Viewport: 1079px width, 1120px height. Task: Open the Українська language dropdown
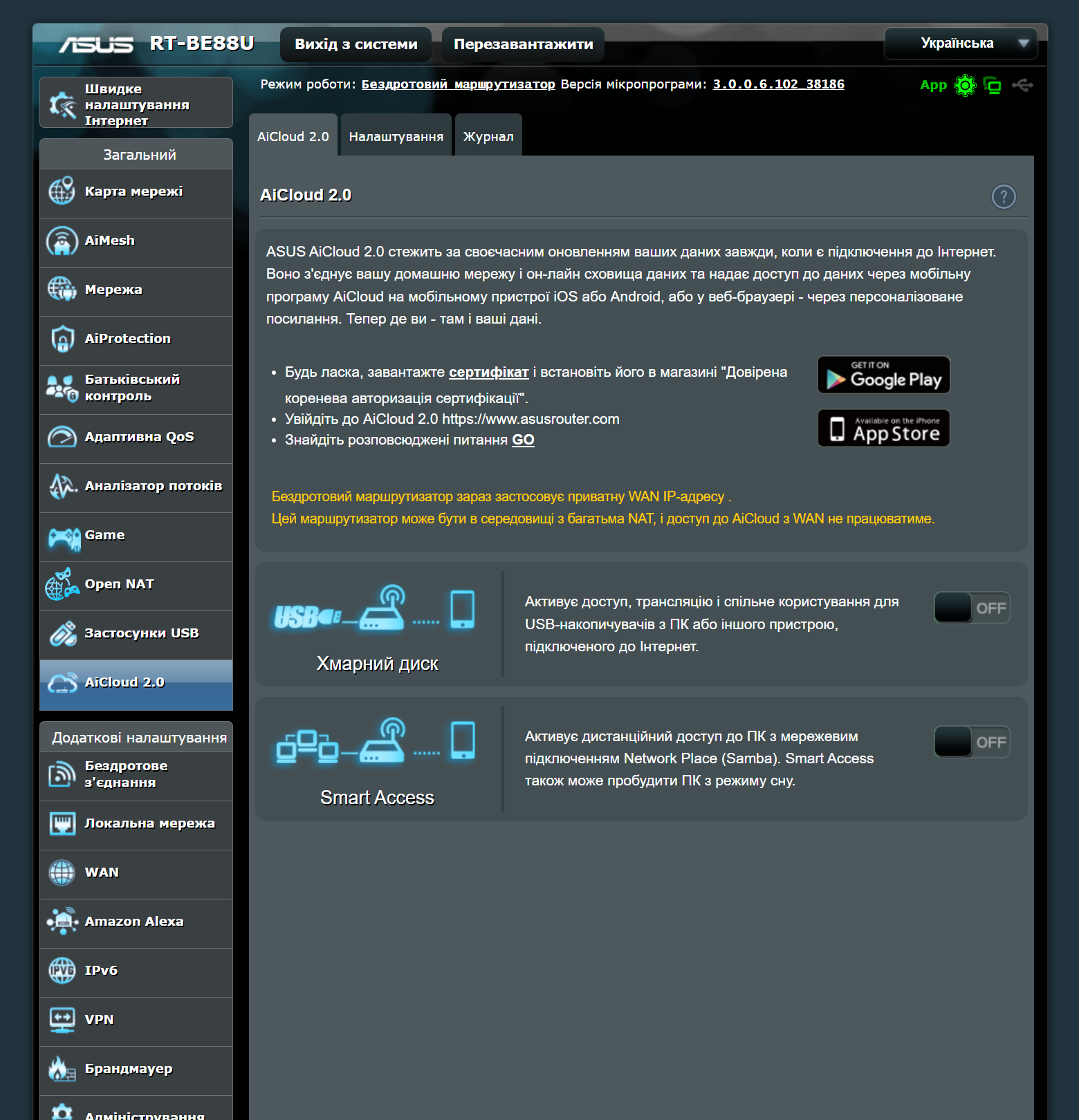961,44
